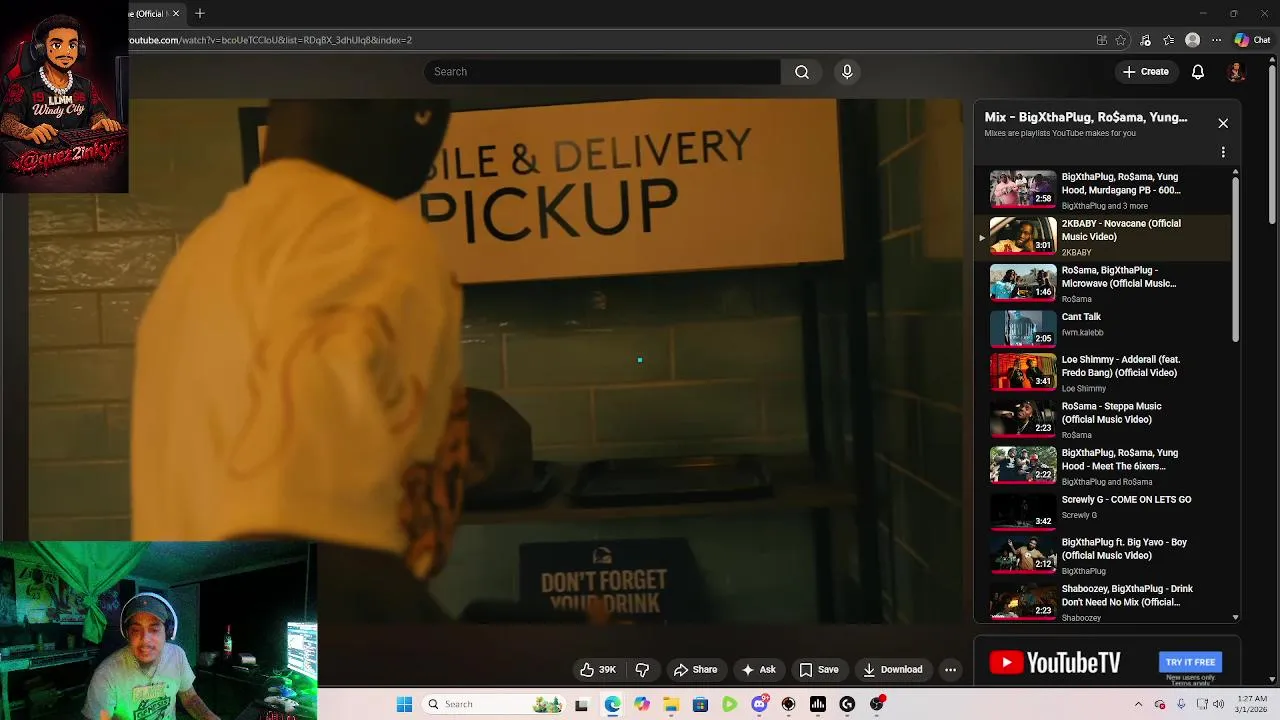Viewport: 1280px width, 720px height.
Task: Add page to favorites star icon
Action: point(1121,40)
